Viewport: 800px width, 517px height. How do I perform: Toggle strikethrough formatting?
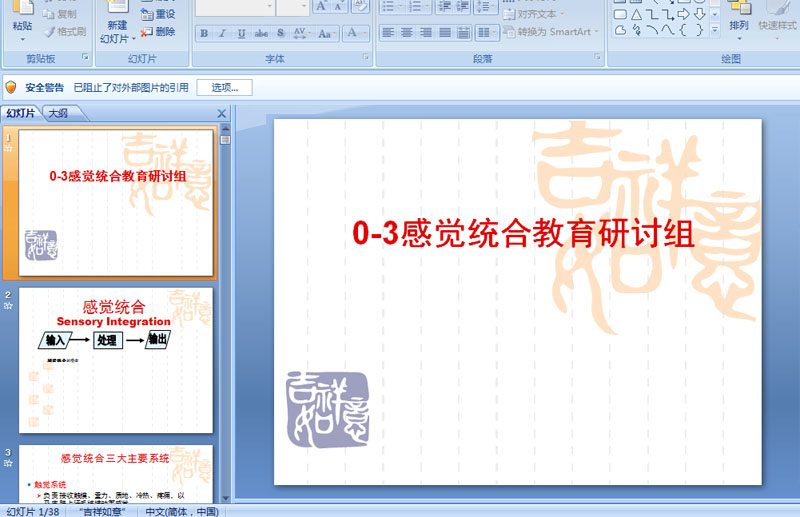pos(261,33)
